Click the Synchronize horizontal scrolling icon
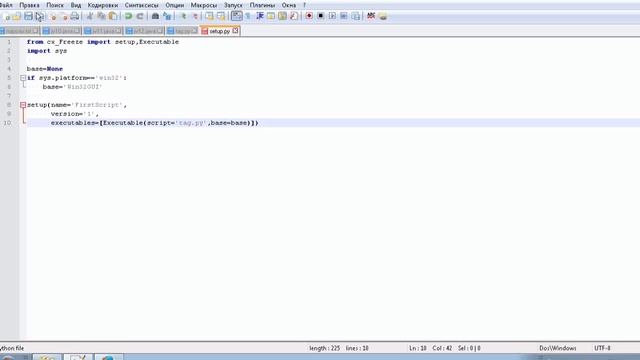The height and width of the screenshot is (360, 640). (x=221, y=16)
